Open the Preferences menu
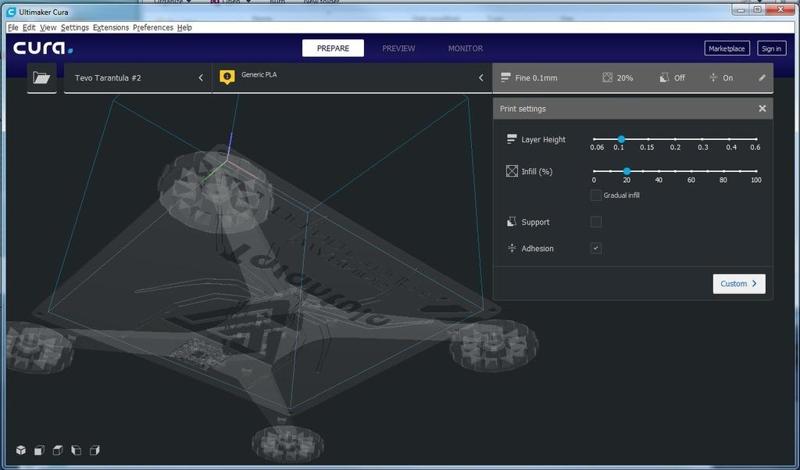Image resolution: width=800 pixels, height=470 pixels. click(x=153, y=28)
